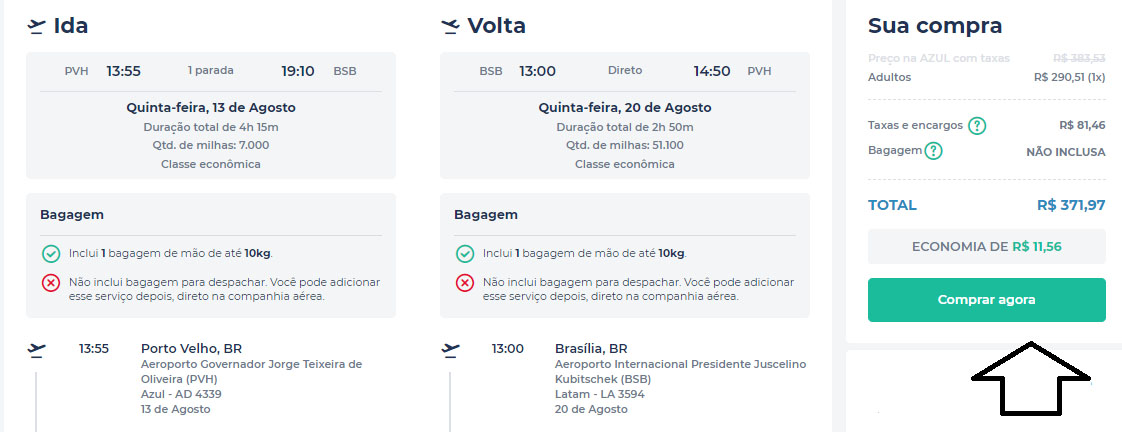Click the Porto Velho, BR airport heading
Image resolution: width=1122 pixels, height=432 pixels.
(192, 349)
